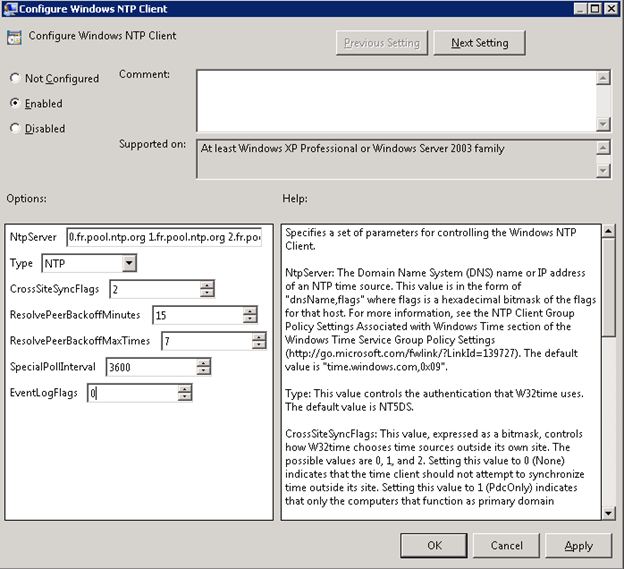Screen dimensions: 624x569
Task: Click the Cancel button
Action: coord(506,545)
